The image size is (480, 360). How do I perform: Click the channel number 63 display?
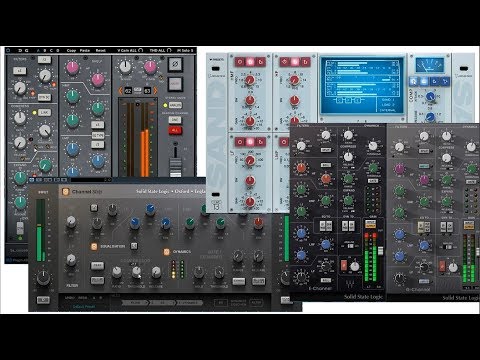pos(147,91)
